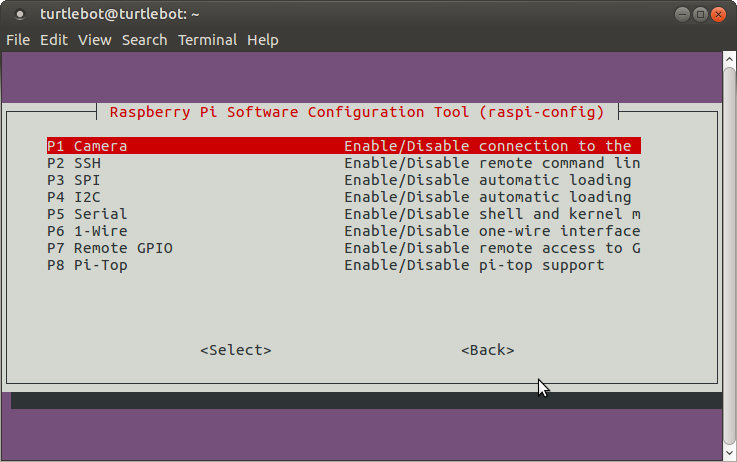Open the Terminal menu
This screenshot has height=462, width=737.
208,40
